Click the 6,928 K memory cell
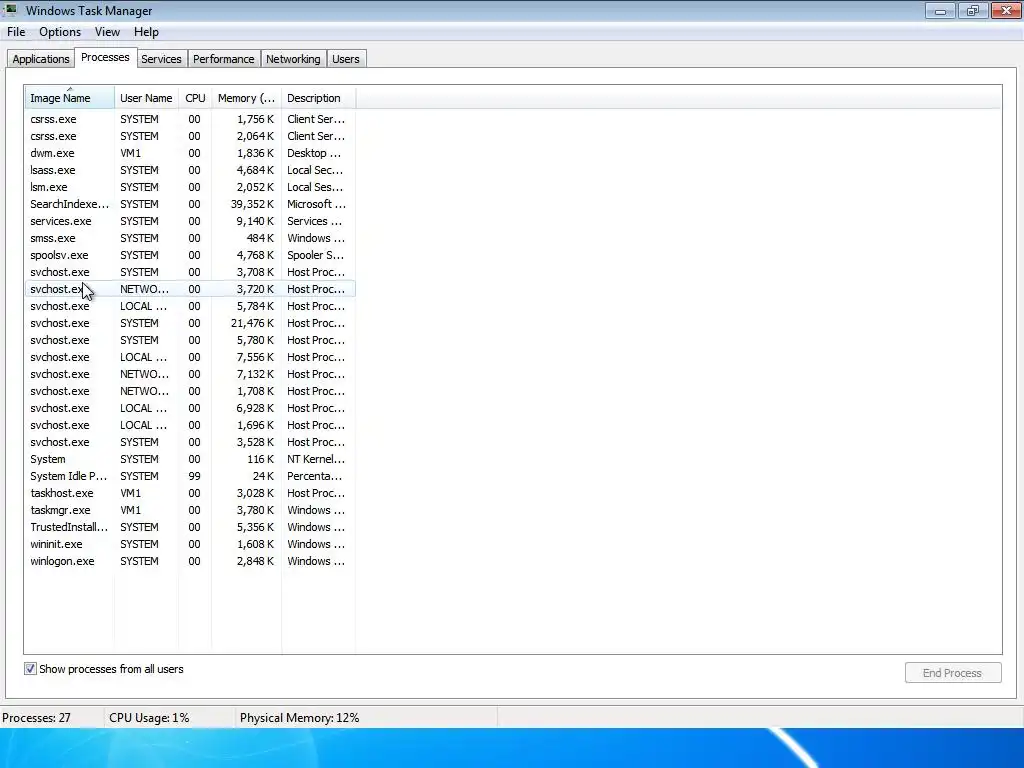 click(255, 408)
